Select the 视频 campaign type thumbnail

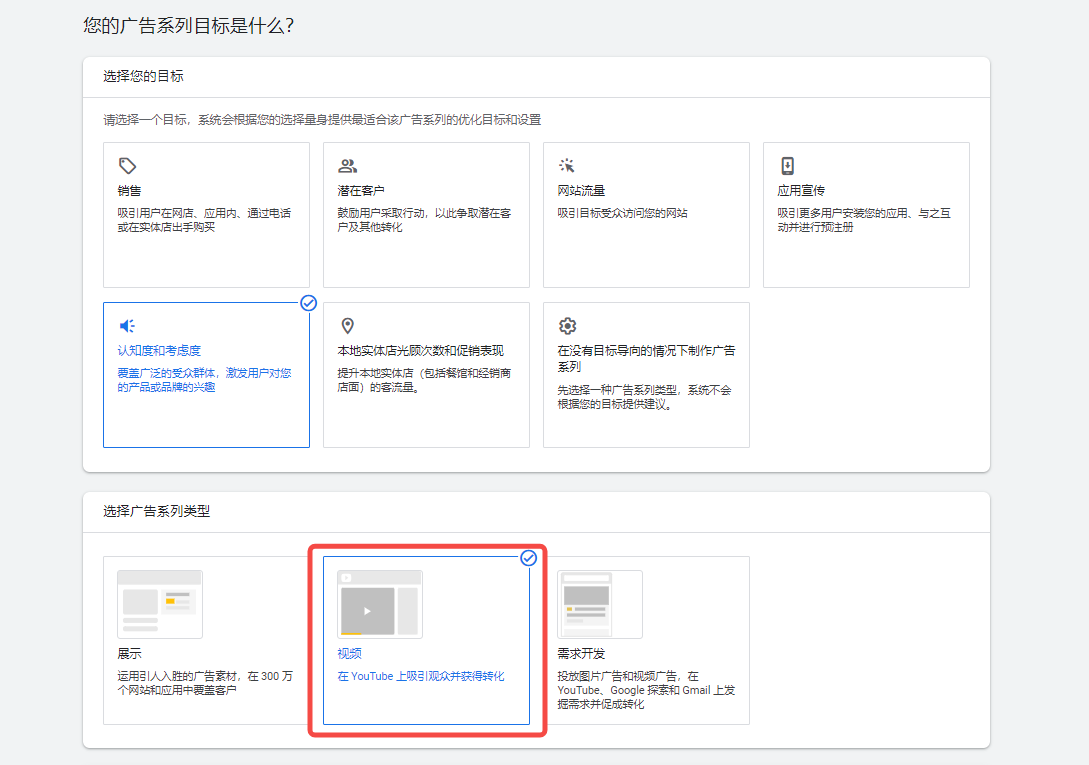tap(380, 604)
